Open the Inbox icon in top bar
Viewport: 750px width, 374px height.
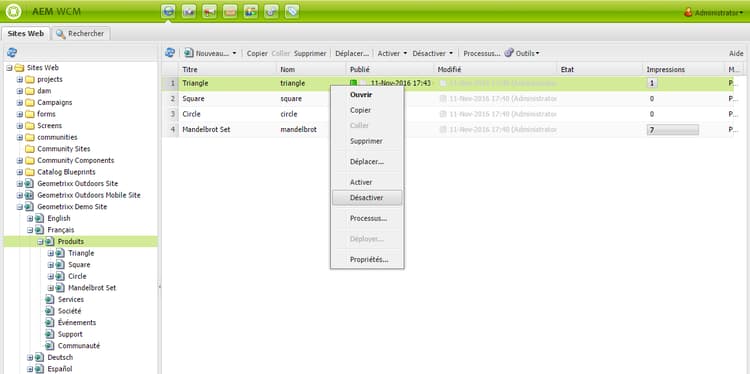click(230, 11)
